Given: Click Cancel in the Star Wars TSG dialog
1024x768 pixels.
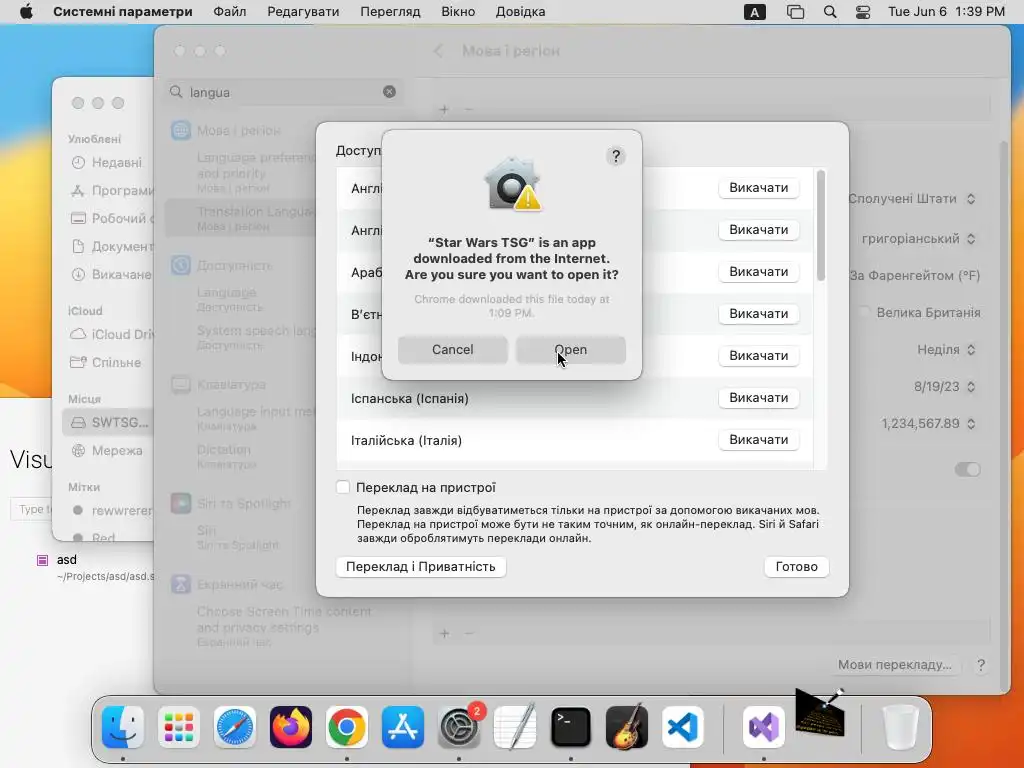Looking at the screenshot, I should pos(453,350).
